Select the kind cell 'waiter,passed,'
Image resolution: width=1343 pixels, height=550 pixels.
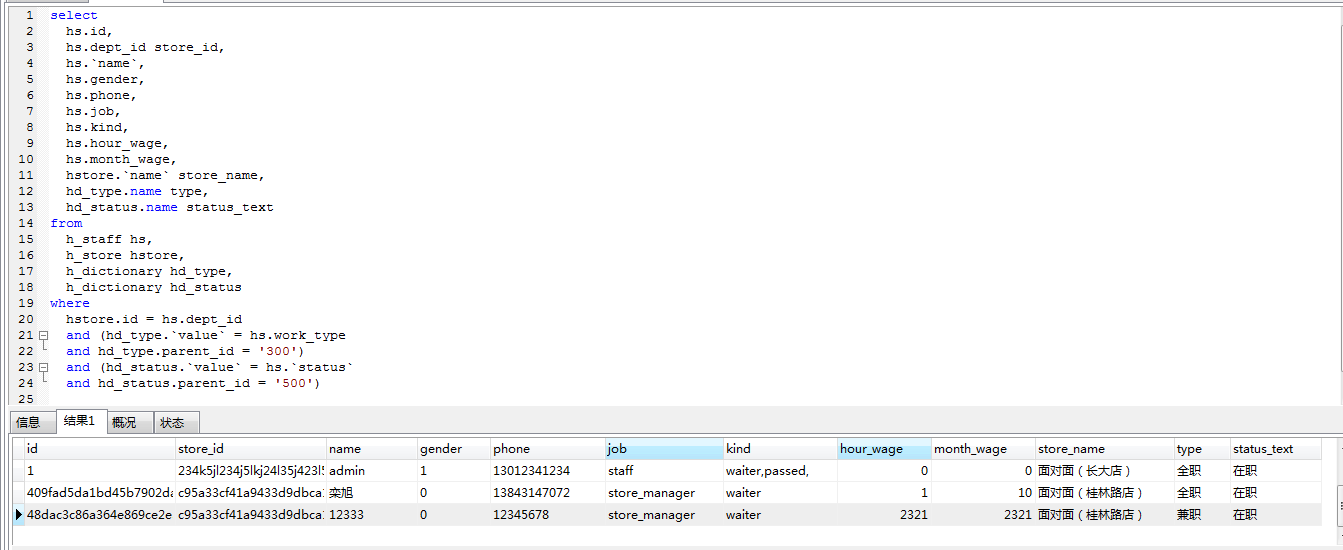tap(780, 471)
